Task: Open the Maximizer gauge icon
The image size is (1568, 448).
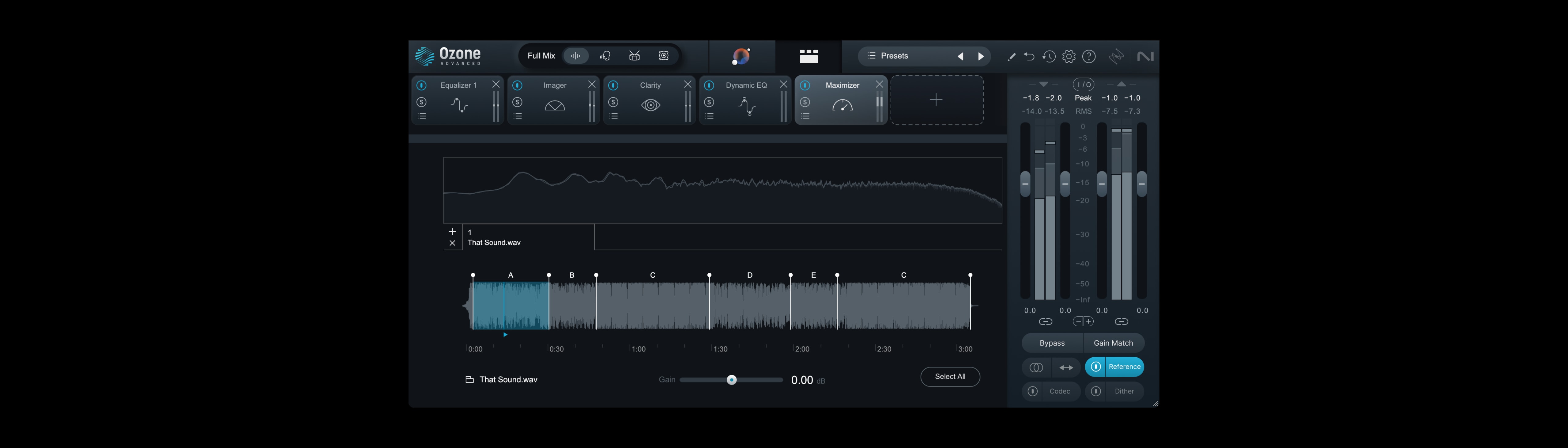Action: pyautogui.click(x=842, y=106)
